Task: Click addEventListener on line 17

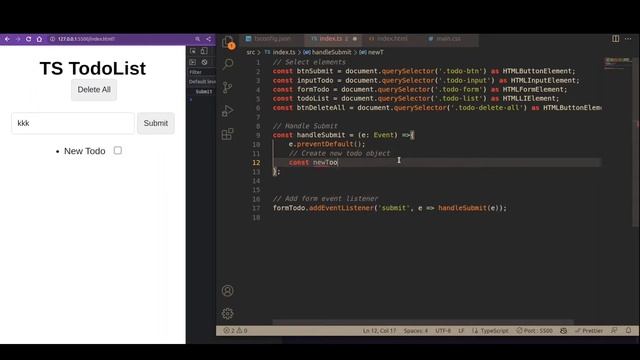Action: 341,208
